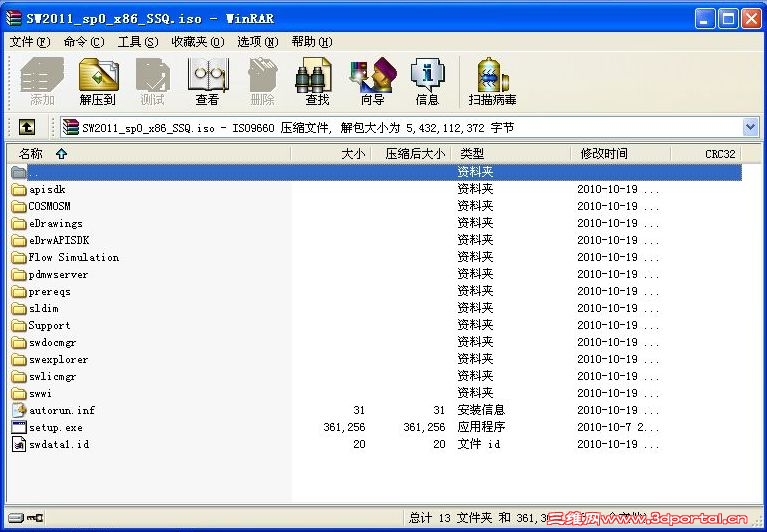Open the Options (选项) menu
This screenshot has height=532, width=767.
tap(258, 42)
